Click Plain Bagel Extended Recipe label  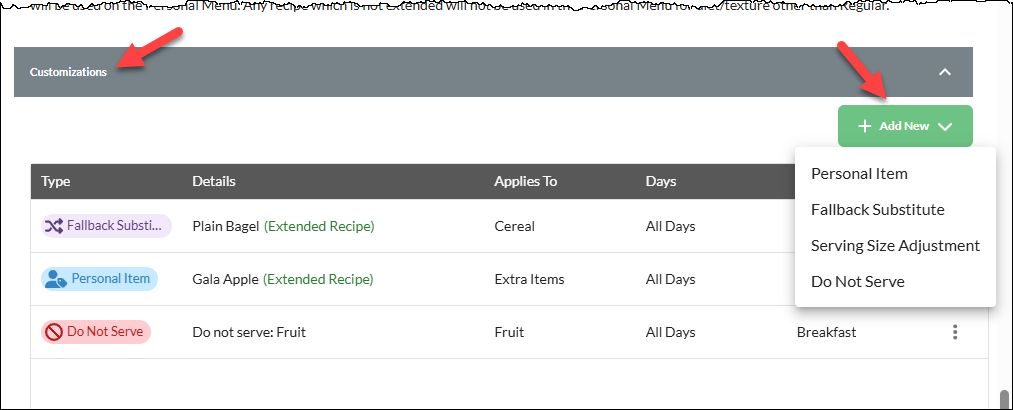click(x=319, y=227)
